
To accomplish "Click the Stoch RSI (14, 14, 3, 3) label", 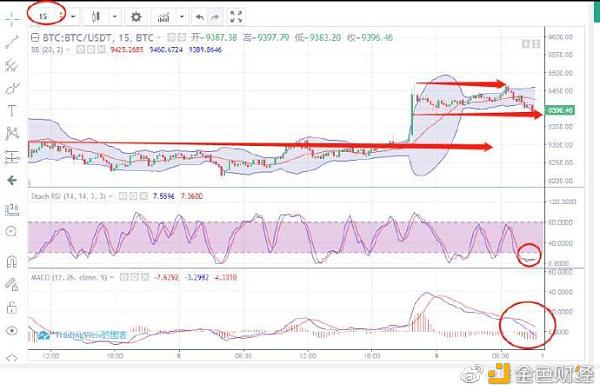I will click(68, 196).
